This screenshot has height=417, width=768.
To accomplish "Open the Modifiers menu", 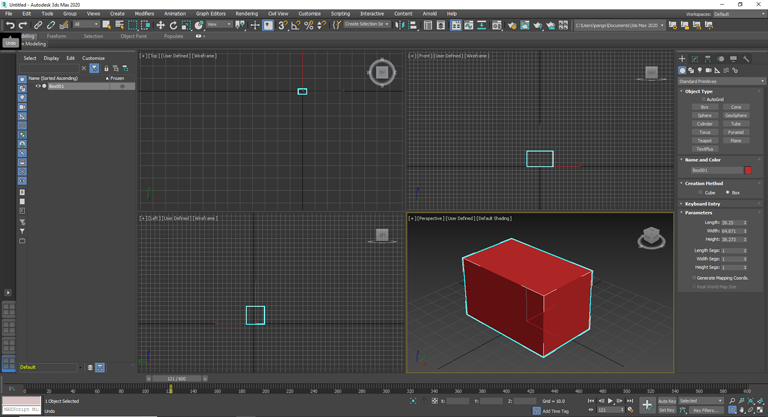I will pyautogui.click(x=144, y=14).
